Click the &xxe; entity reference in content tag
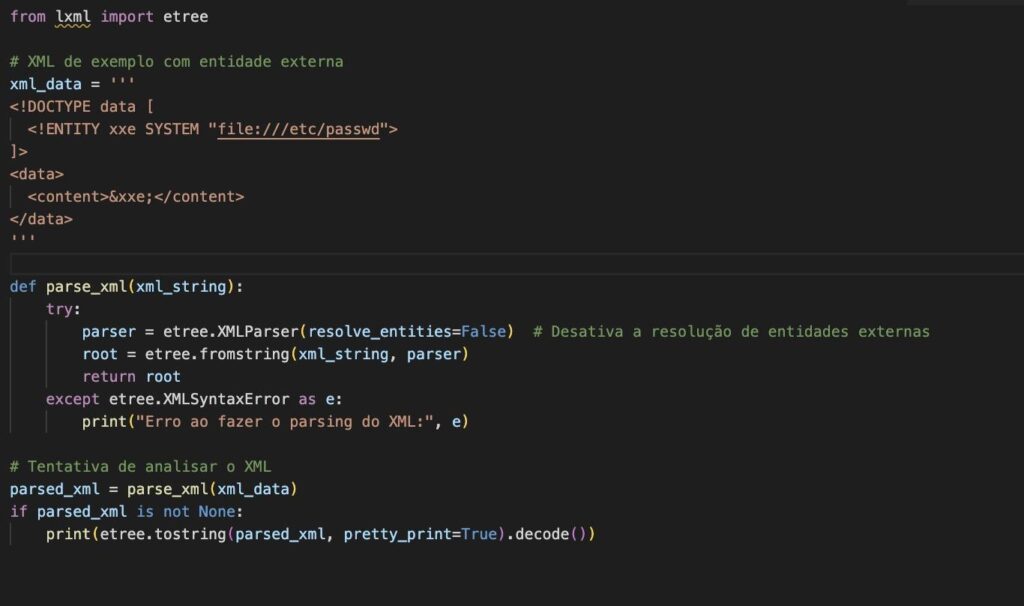 pyautogui.click(x=131, y=196)
